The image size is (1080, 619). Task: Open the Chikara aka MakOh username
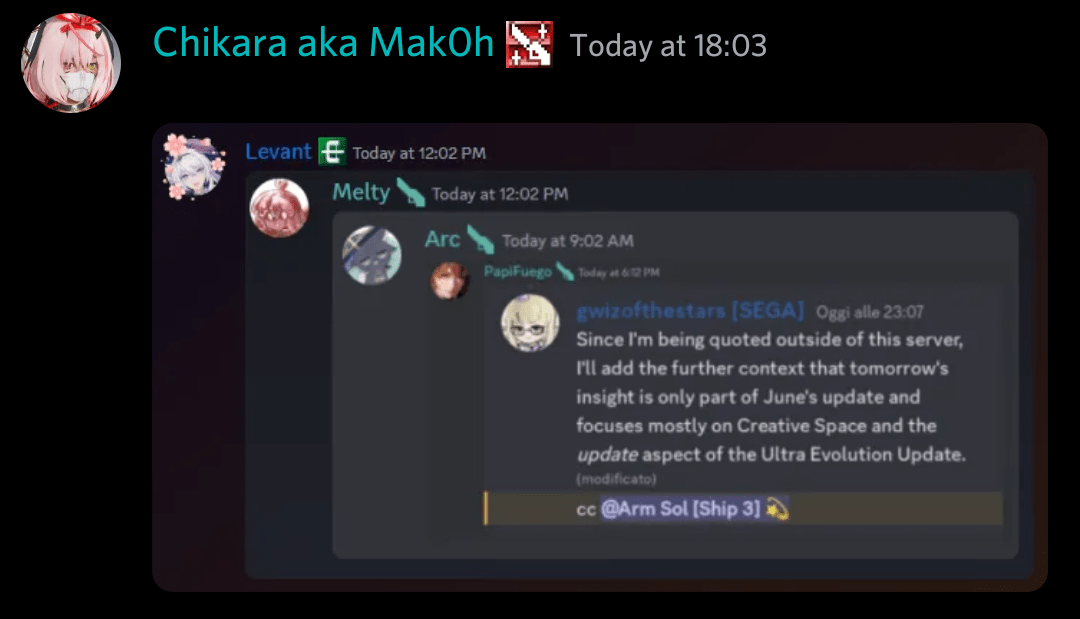(324, 43)
